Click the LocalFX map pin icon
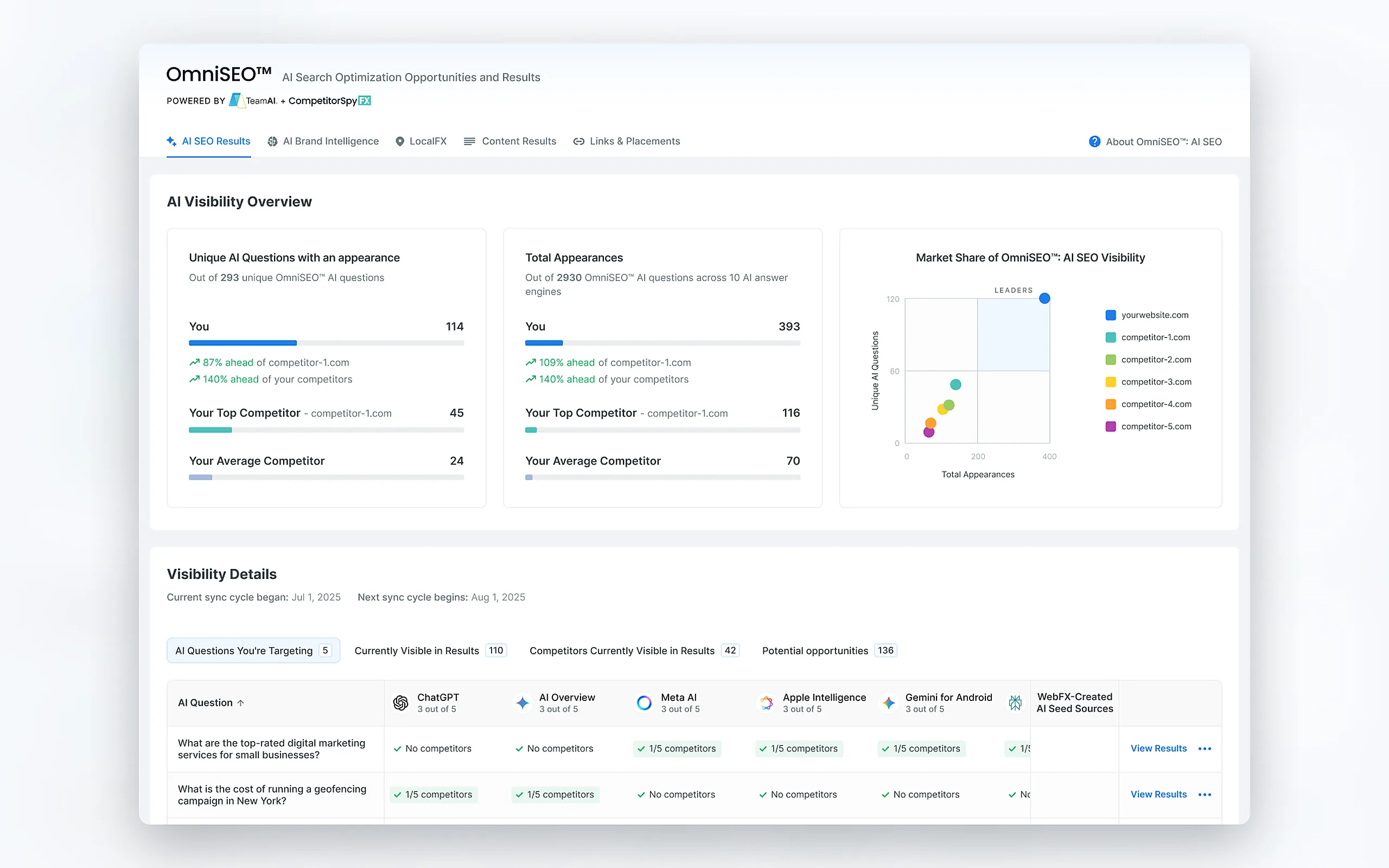 pyautogui.click(x=400, y=142)
